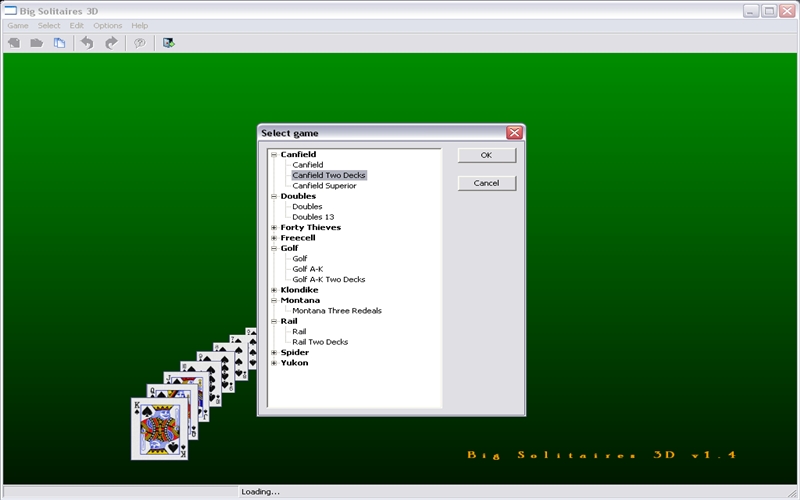Viewport: 800px width, 500px height.
Task: Minimize the Big Solitaires 3D window
Action: pos(751,11)
